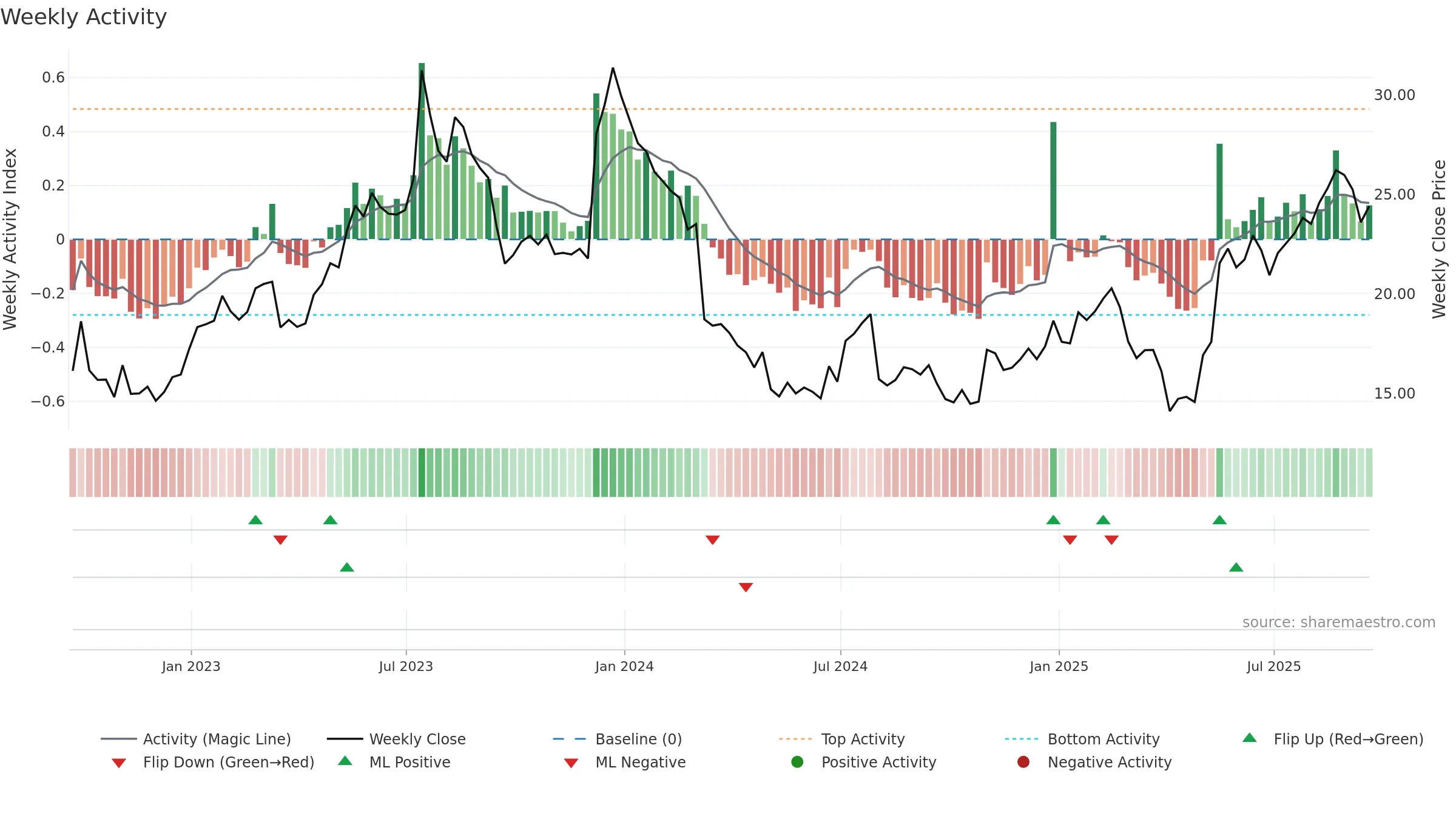Viewport: 1456px width, 819px height.
Task: Click the Flip Down triangle near March 2024
Action: click(x=712, y=540)
